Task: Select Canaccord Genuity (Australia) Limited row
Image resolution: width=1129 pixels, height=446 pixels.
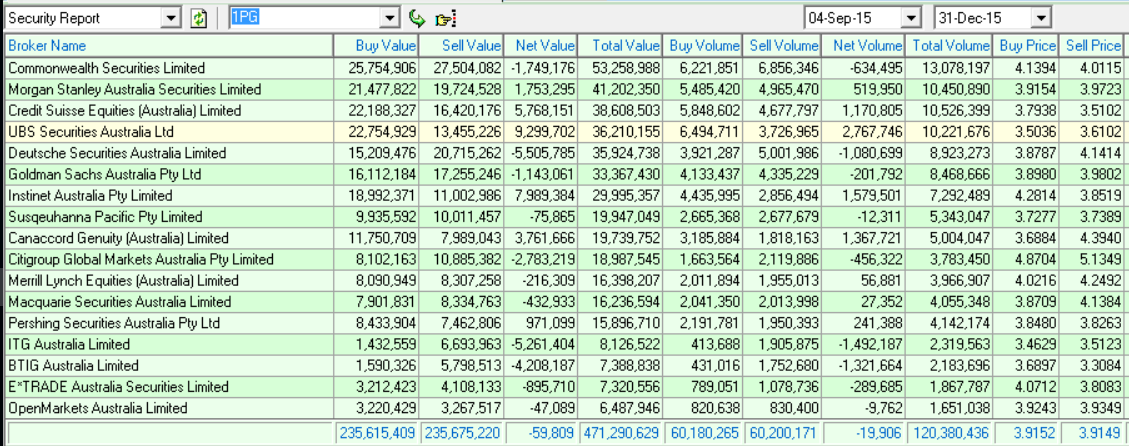Action: 564,238
